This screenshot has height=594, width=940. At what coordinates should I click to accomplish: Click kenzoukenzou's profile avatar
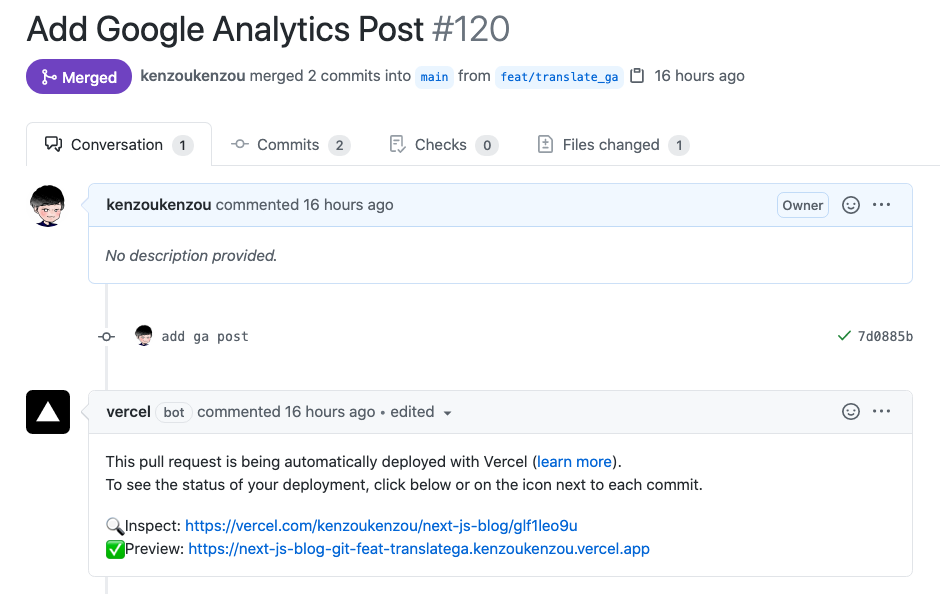tap(48, 205)
